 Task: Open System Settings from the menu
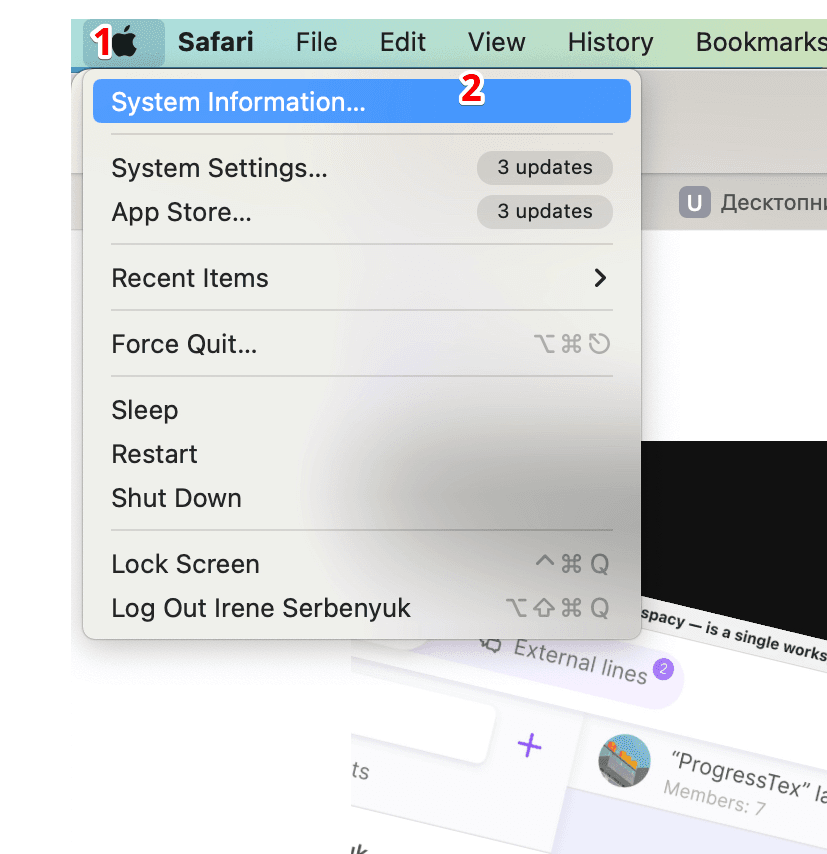click(219, 168)
